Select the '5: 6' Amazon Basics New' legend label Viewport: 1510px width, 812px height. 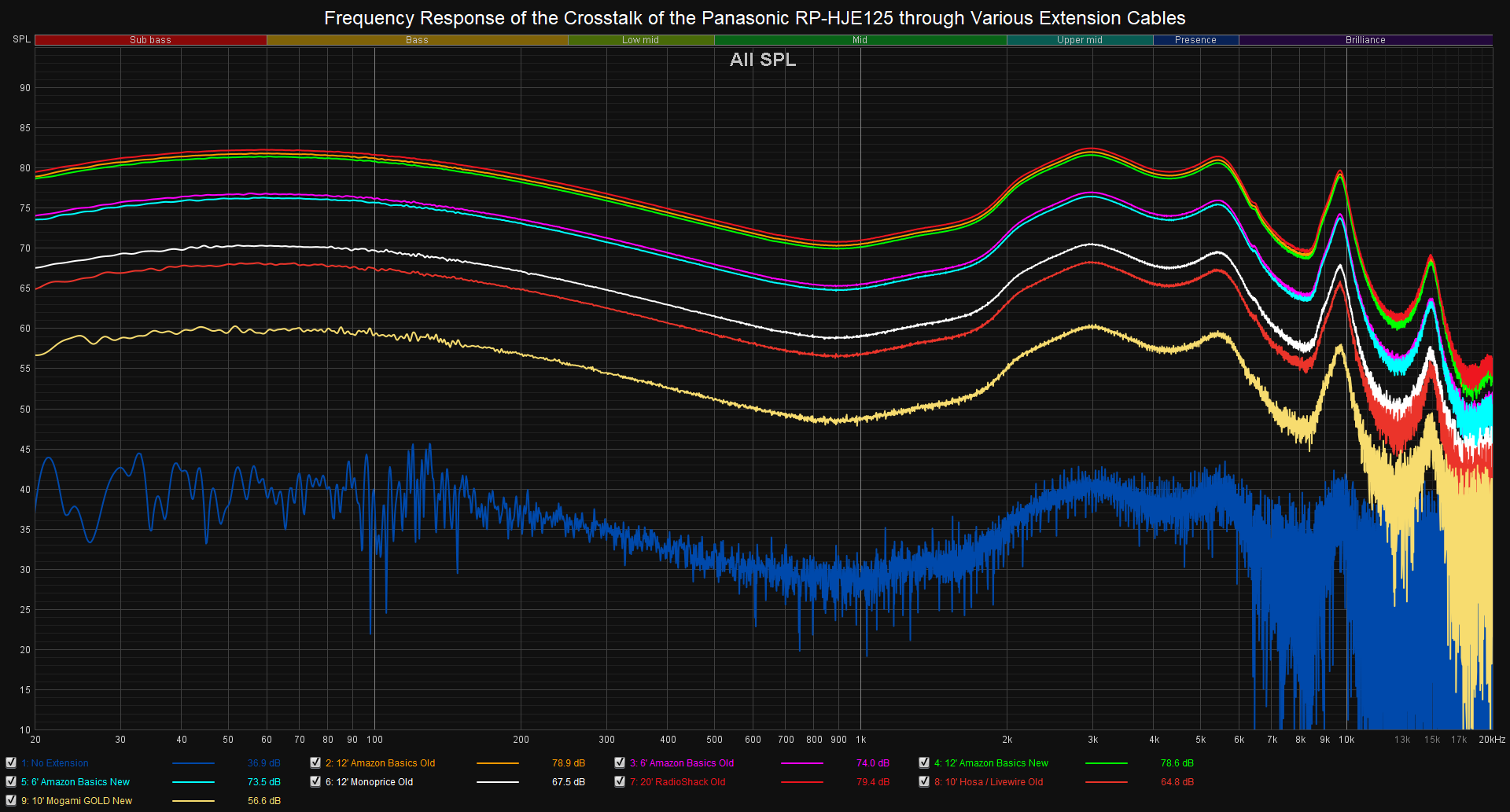pos(75,782)
